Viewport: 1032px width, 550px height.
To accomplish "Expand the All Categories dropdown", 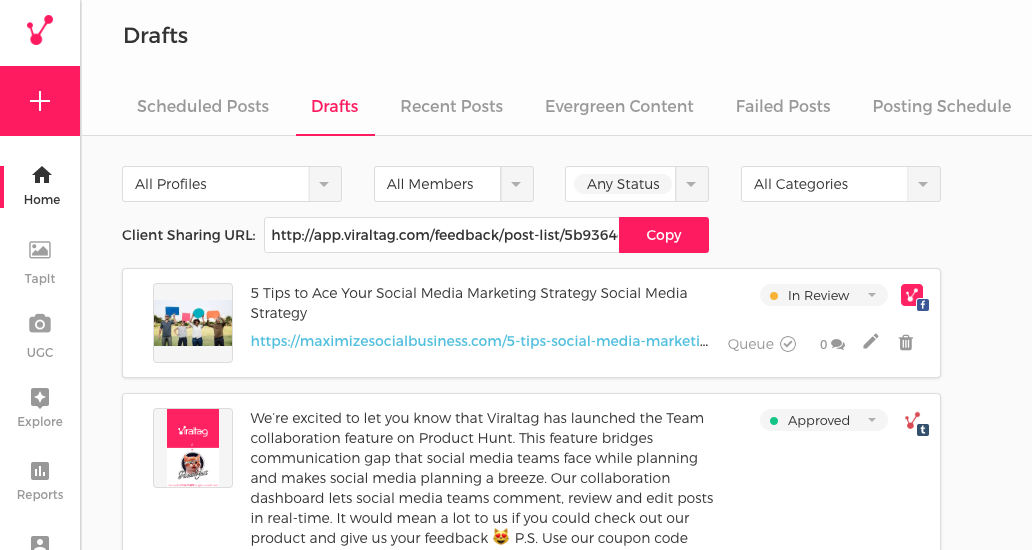I will click(x=840, y=184).
